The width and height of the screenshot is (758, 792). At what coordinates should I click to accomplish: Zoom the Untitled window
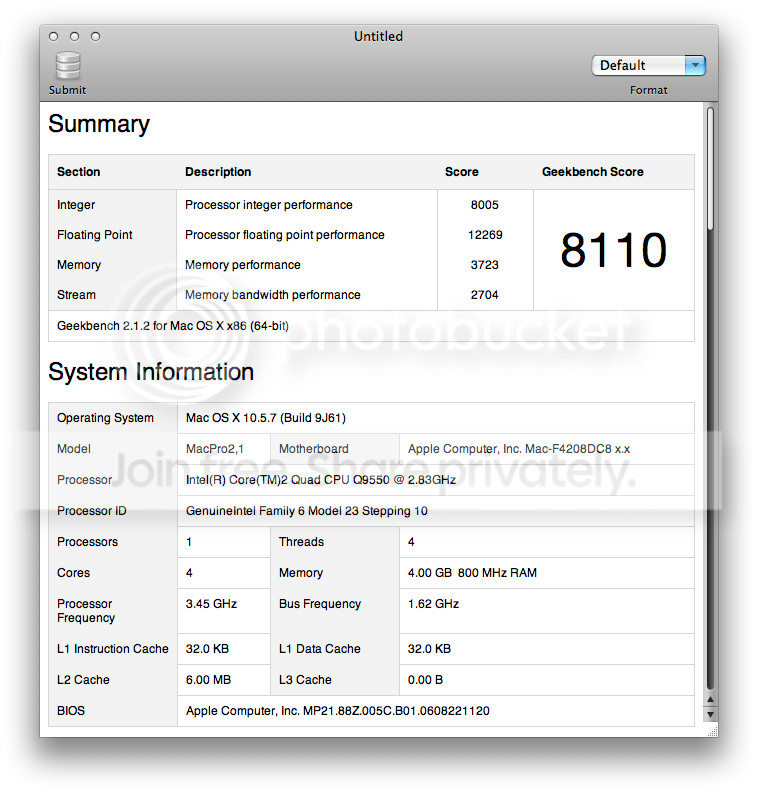click(x=95, y=36)
